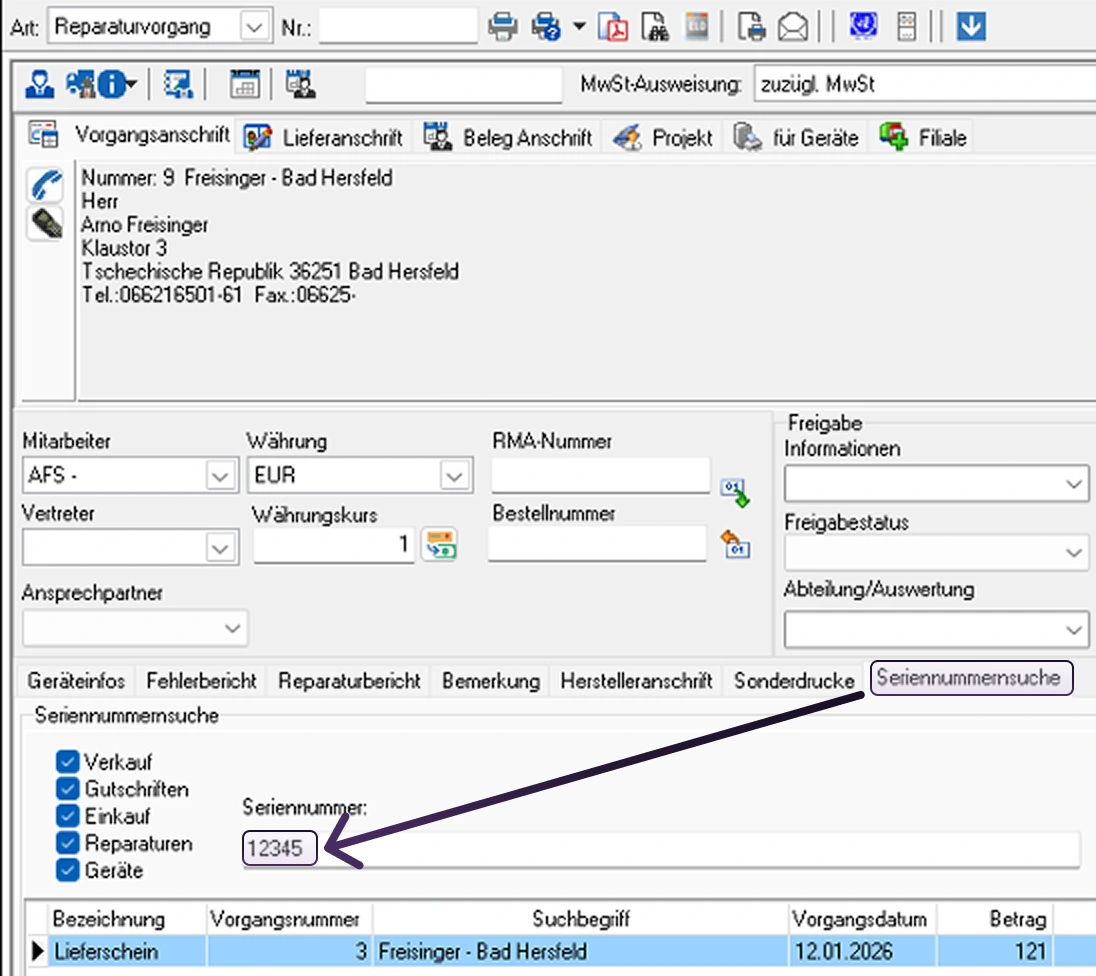Click the PDF export icon
Screen dimensions: 1096x976
613,27
